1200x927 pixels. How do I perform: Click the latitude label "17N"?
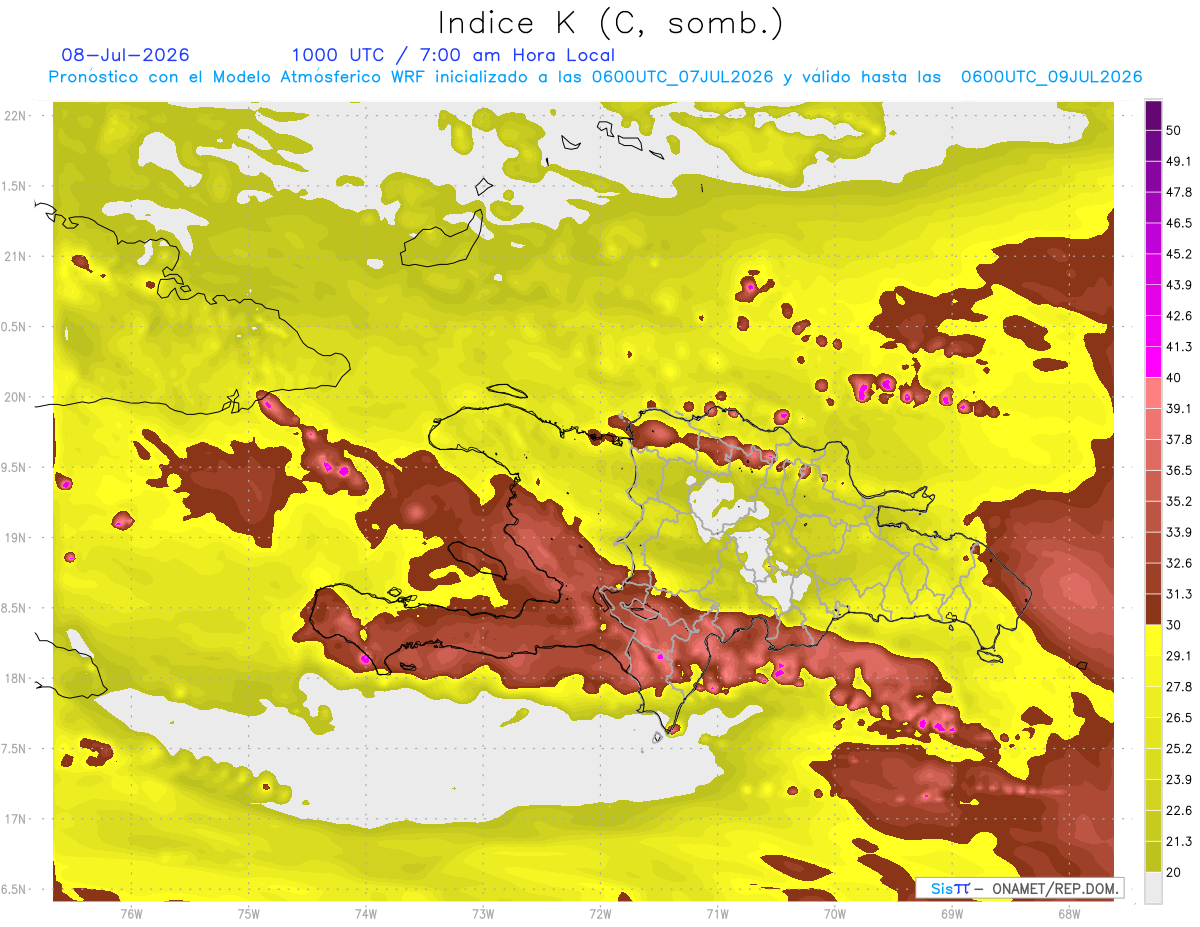[x=16, y=820]
